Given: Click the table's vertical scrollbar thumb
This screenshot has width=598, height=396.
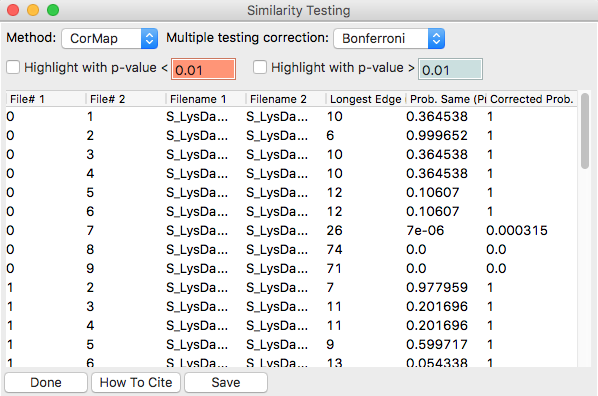Looking at the screenshot, I should coord(585,131).
